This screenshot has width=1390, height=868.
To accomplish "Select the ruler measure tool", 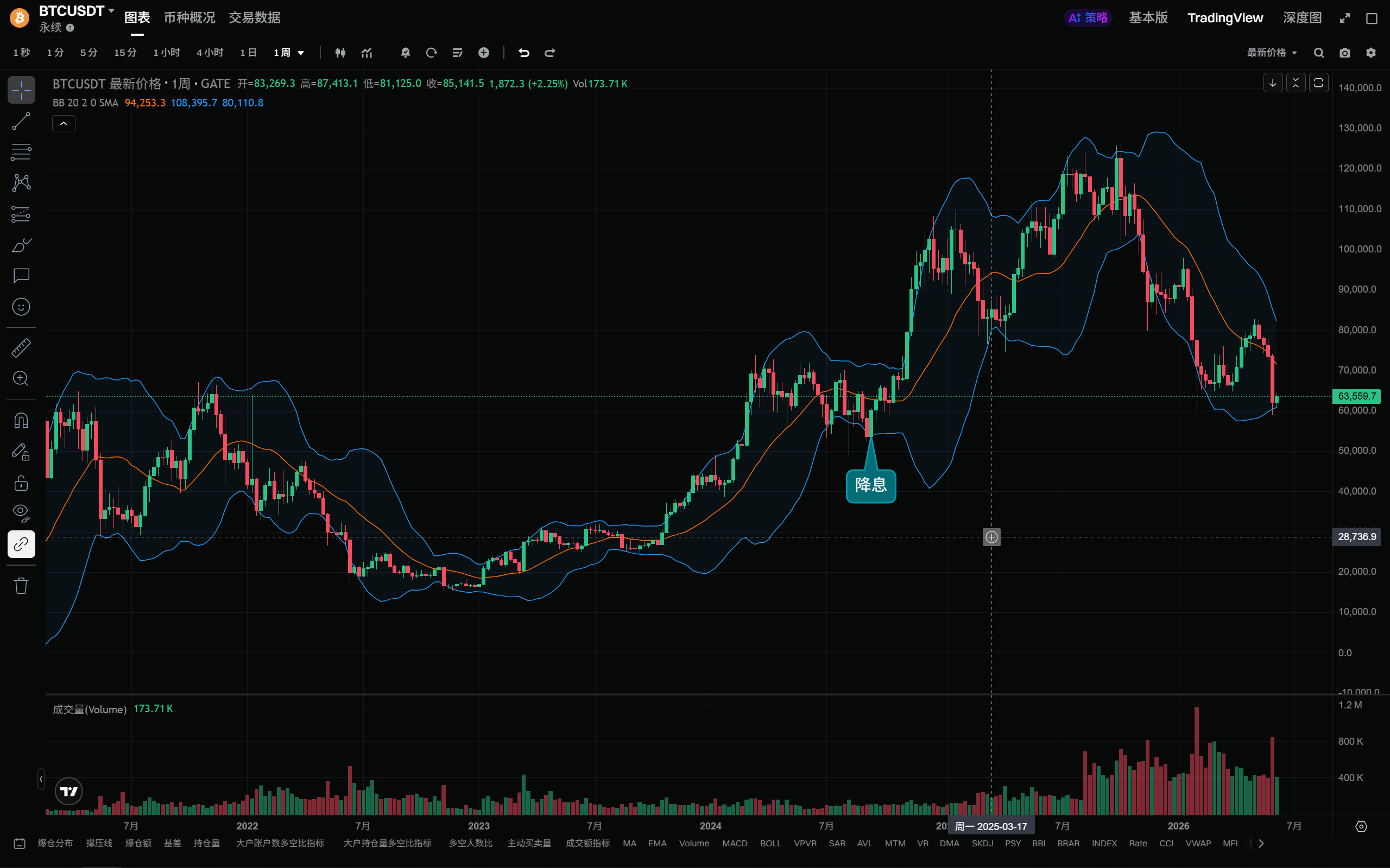I will (x=21, y=347).
